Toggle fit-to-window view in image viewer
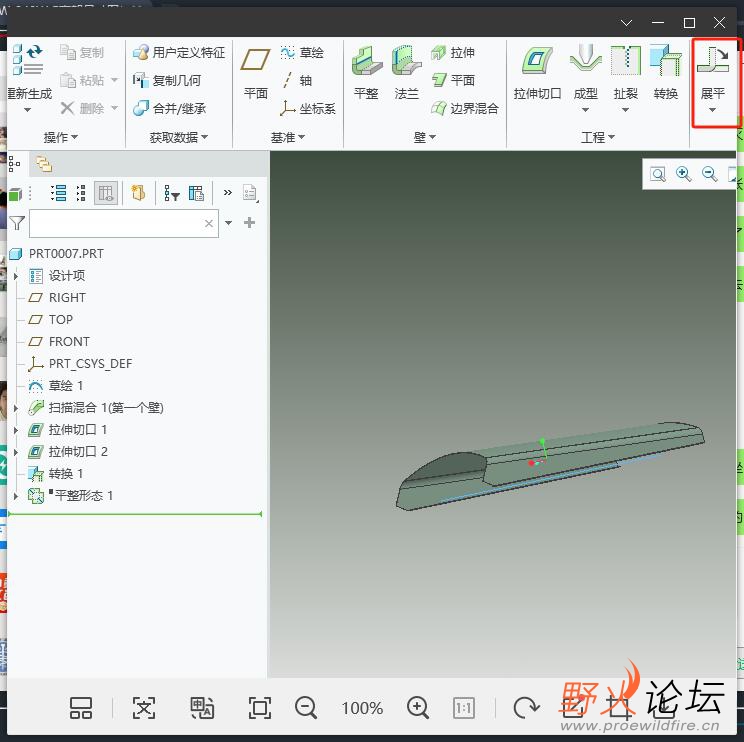This screenshot has height=742, width=744. pos(260,708)
